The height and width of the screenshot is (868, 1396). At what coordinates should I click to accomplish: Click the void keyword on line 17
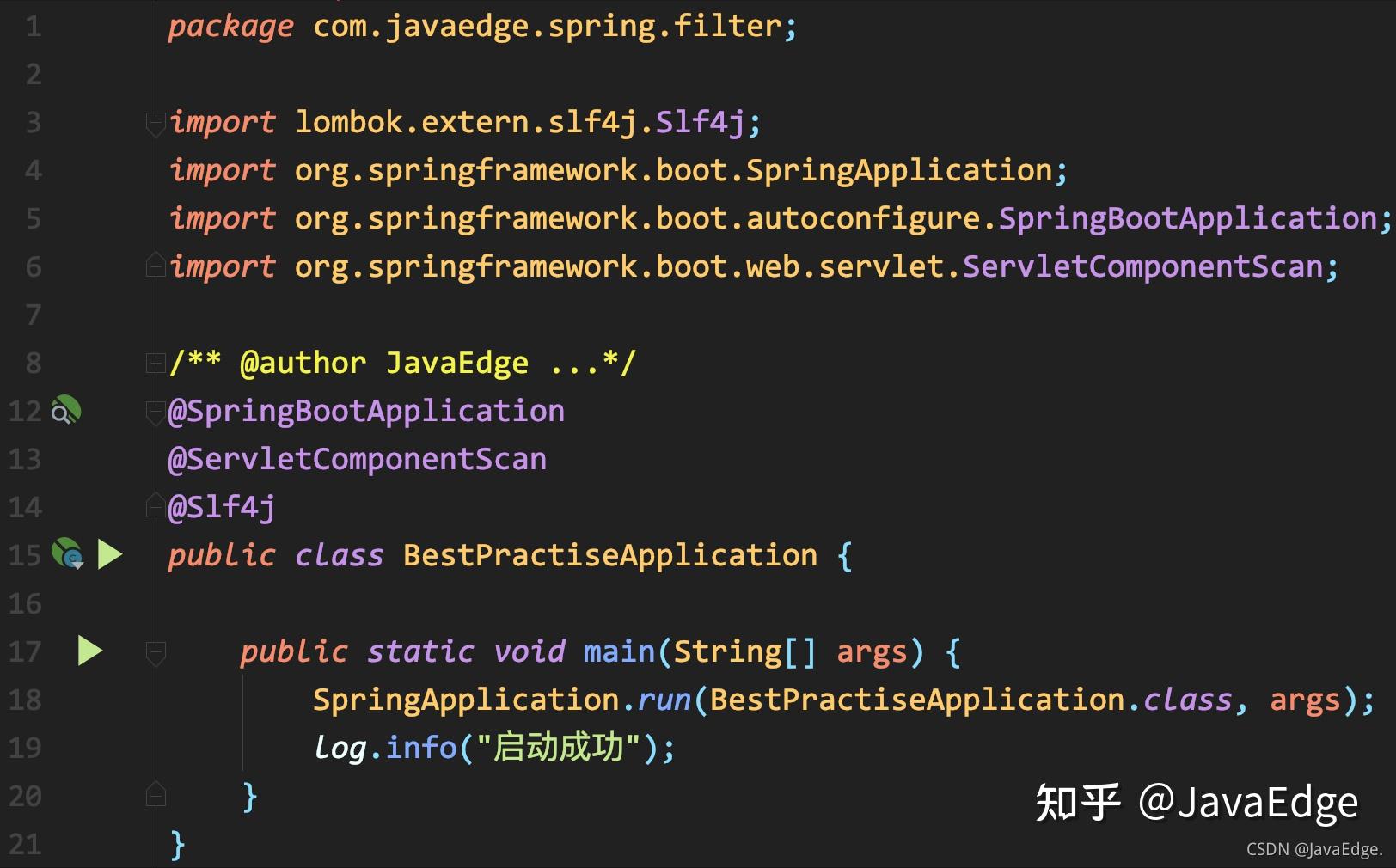point(529,652)
